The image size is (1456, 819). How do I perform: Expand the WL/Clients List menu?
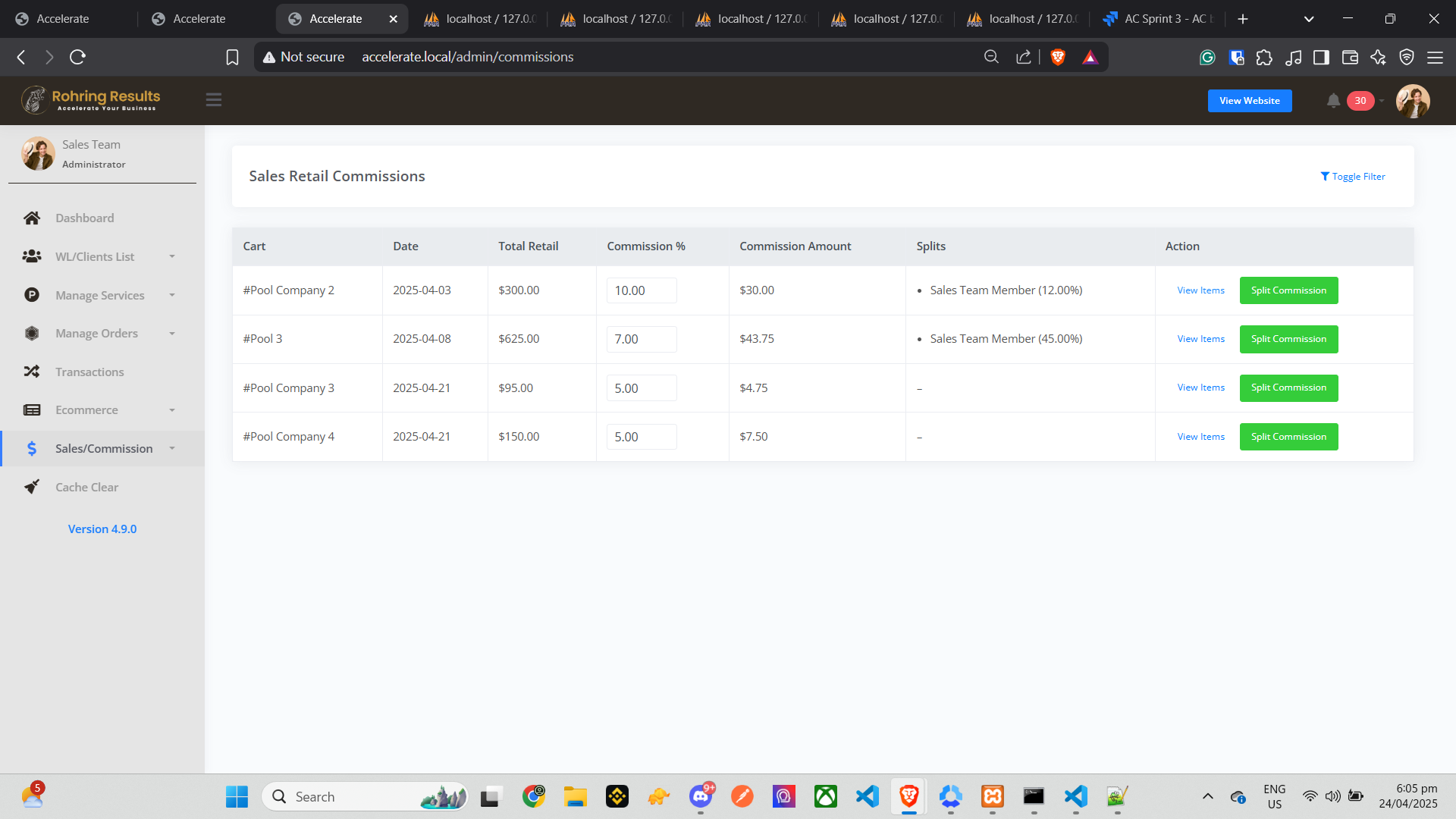172,256
